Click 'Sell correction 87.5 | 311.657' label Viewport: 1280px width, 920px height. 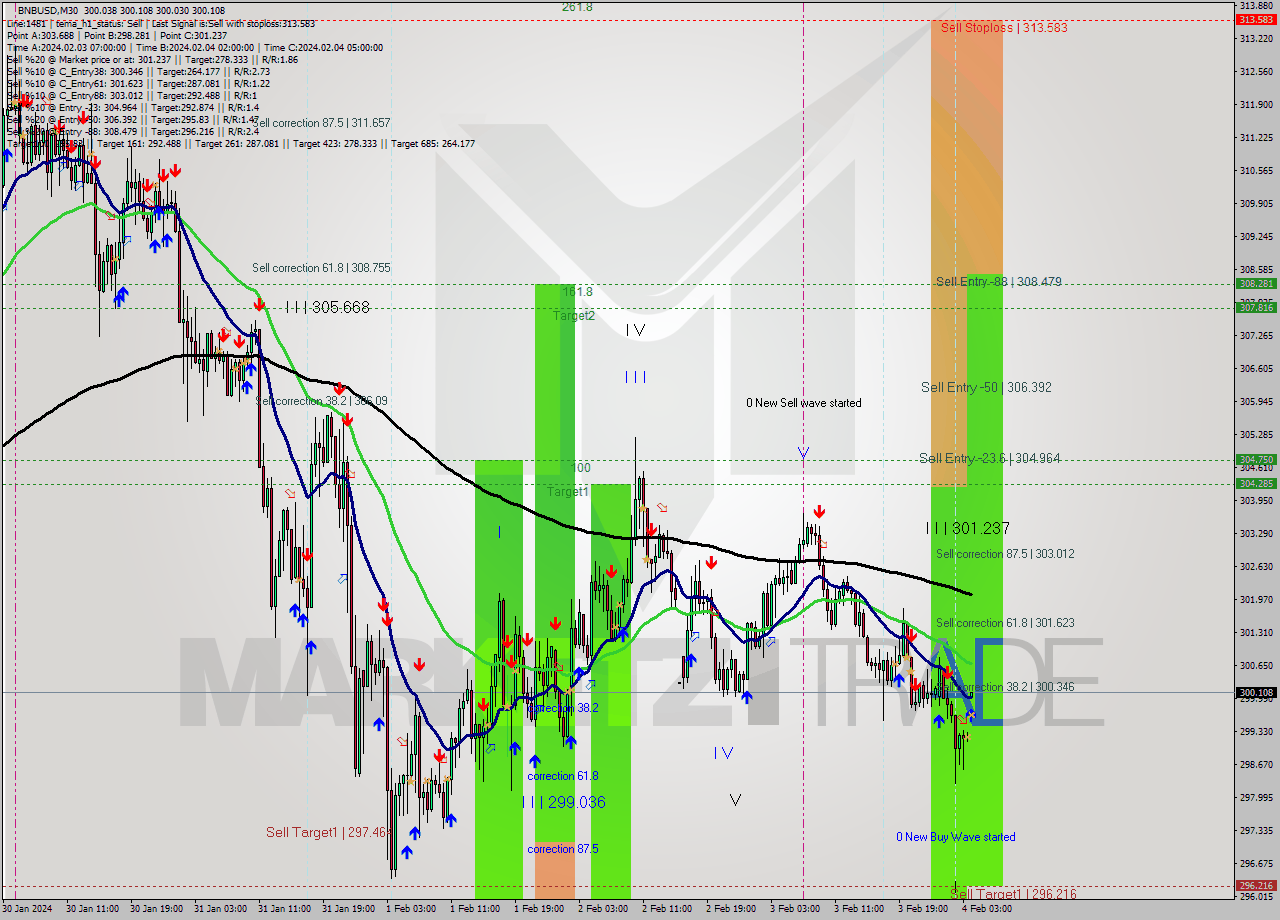tap(321, 123)
